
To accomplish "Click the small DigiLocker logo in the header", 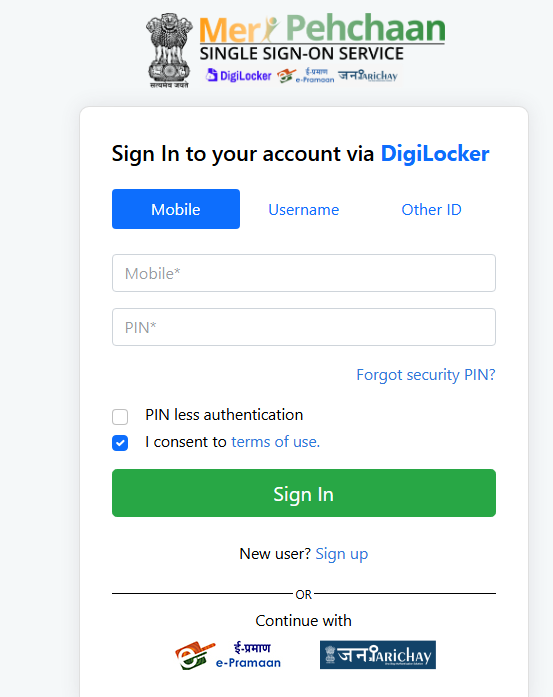I will click(239, 76).
